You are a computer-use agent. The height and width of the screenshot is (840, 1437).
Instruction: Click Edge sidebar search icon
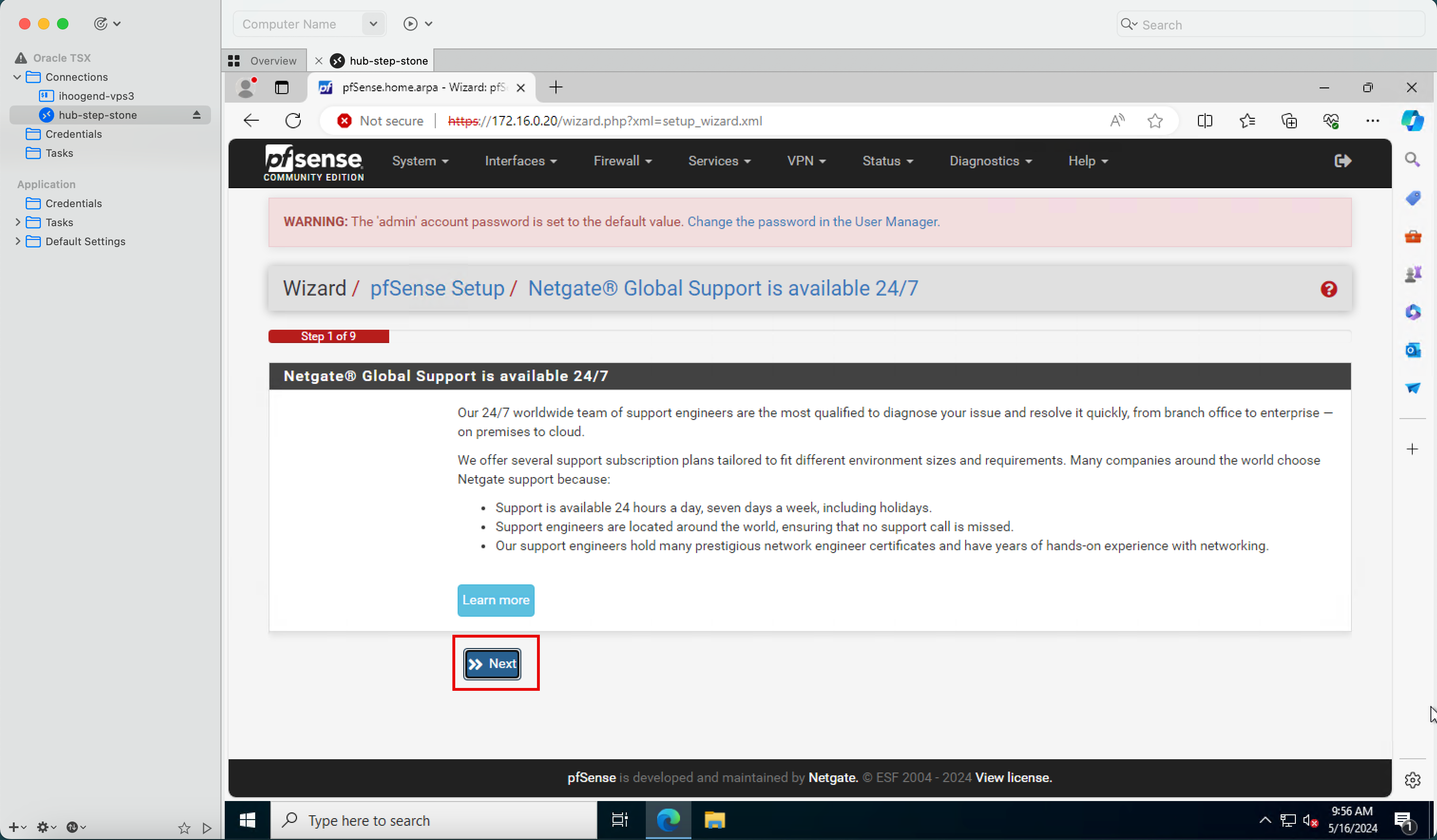click(x=1412, y=160)
